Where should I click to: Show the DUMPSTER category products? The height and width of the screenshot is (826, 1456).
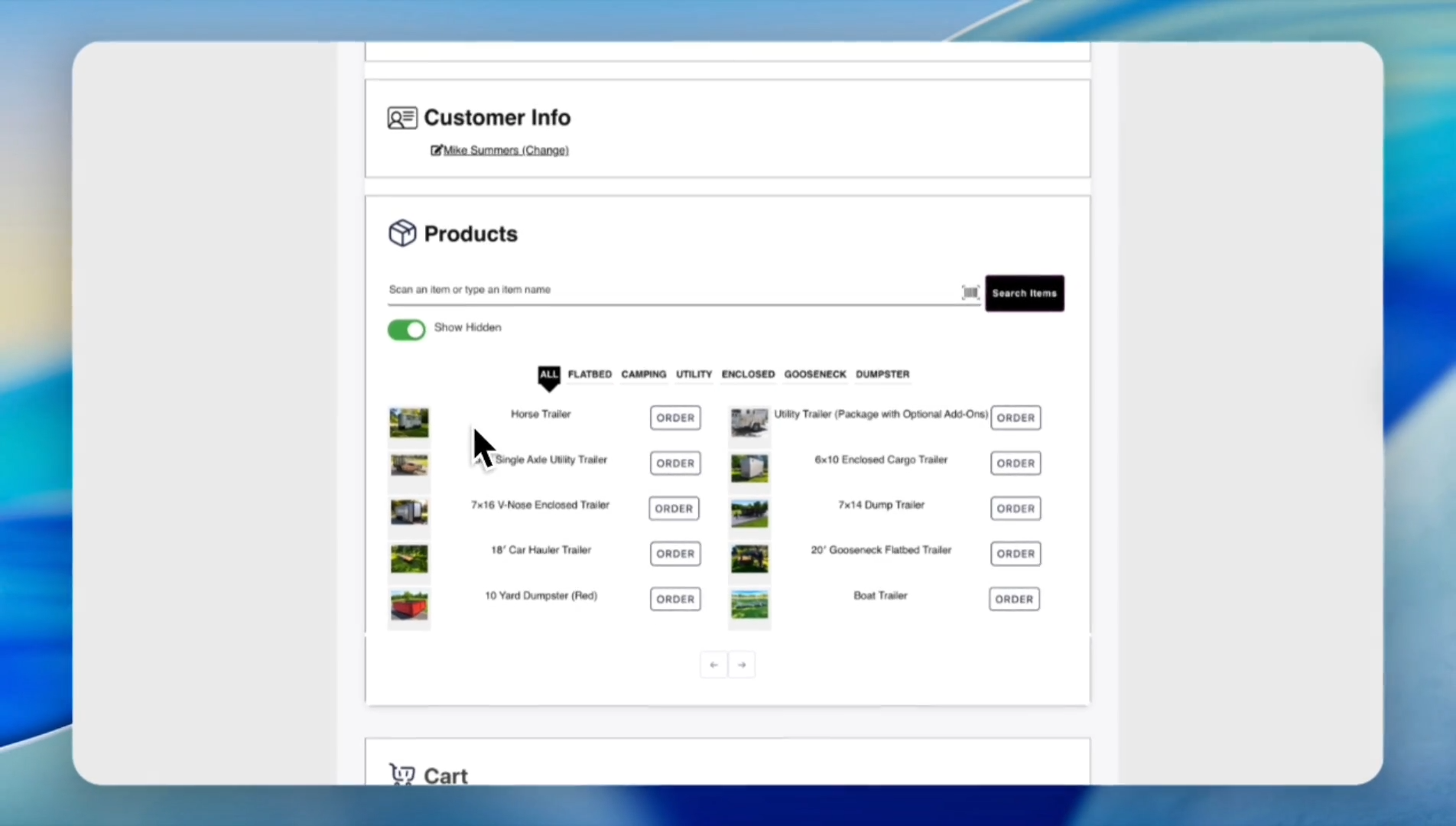point(882,375)
